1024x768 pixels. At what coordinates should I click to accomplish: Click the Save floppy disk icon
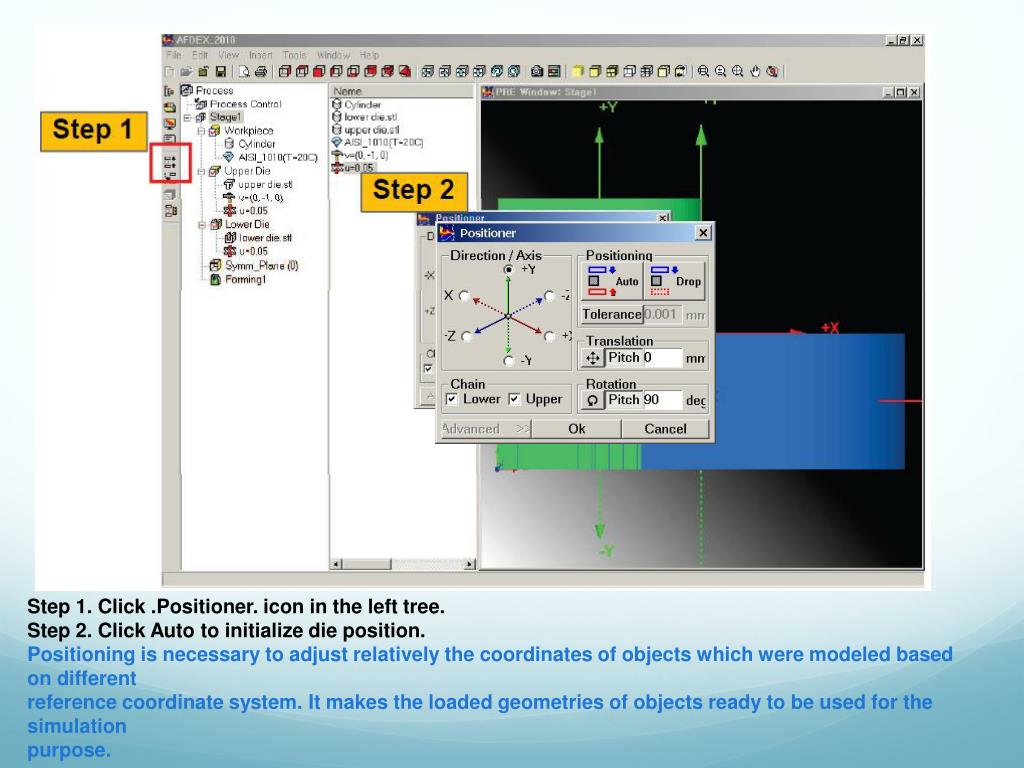coord(221,71)
